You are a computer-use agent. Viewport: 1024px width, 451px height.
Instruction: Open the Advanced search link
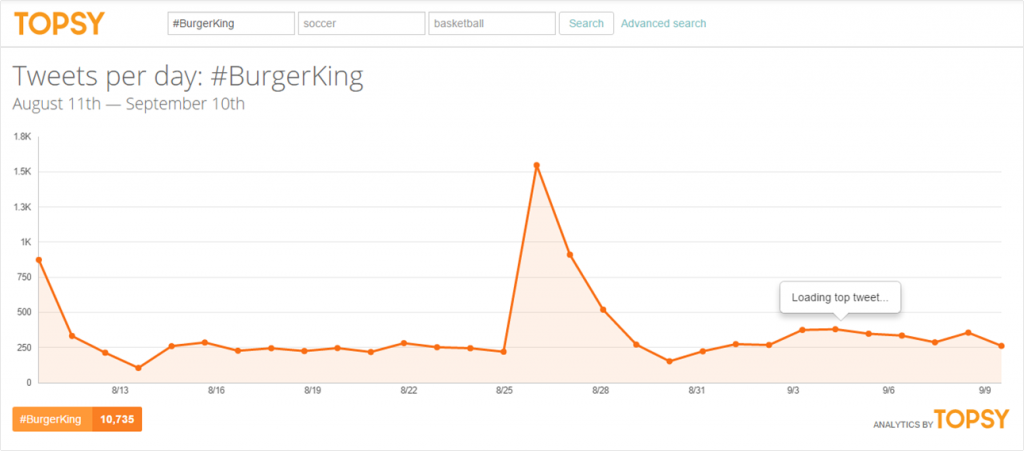click(664, 23)
